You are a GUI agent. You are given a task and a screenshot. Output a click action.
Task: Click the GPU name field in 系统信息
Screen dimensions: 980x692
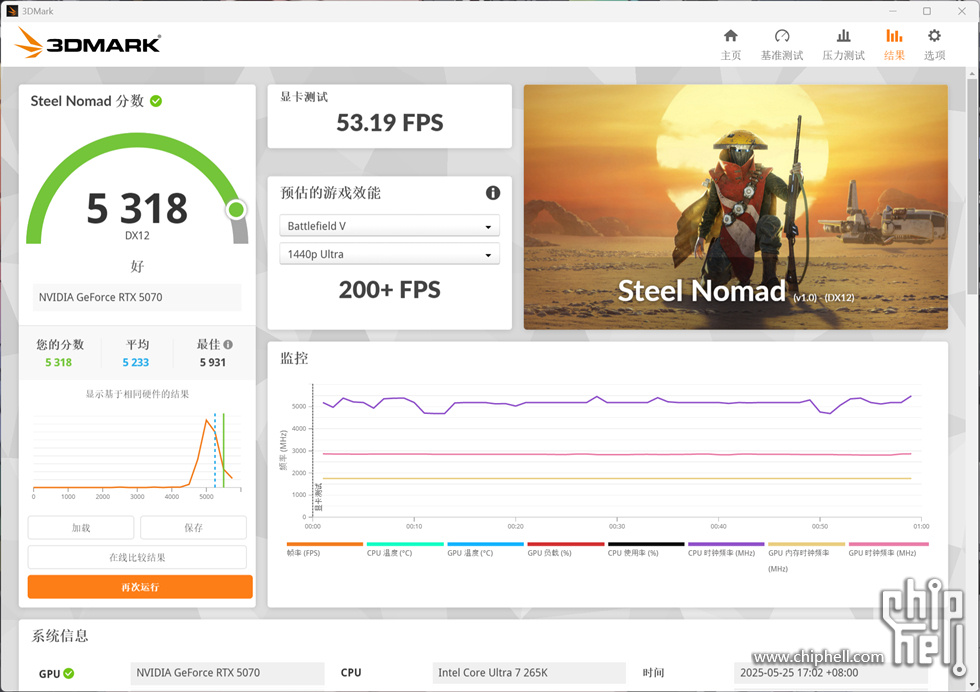click(x=228, y=673)
